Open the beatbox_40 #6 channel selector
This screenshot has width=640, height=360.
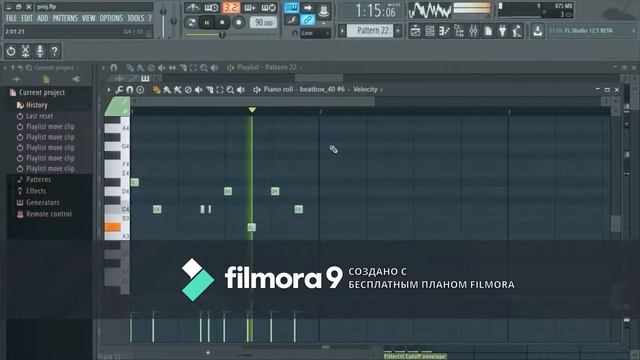[322, 89]
